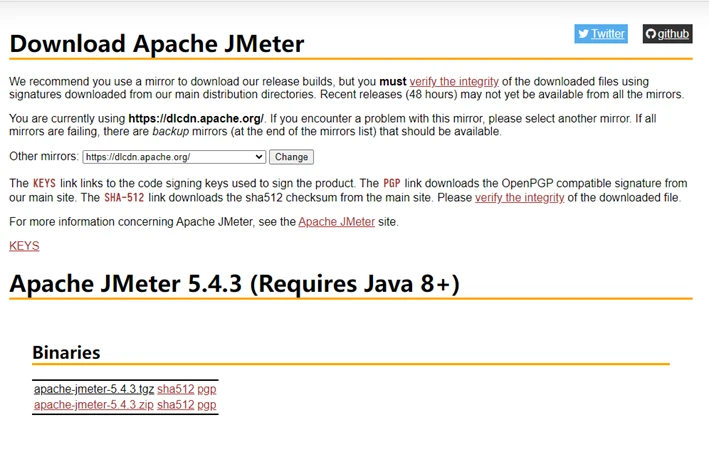
Task: Open sha512 checksum for the zip file
Action: [x=175, y=405]
